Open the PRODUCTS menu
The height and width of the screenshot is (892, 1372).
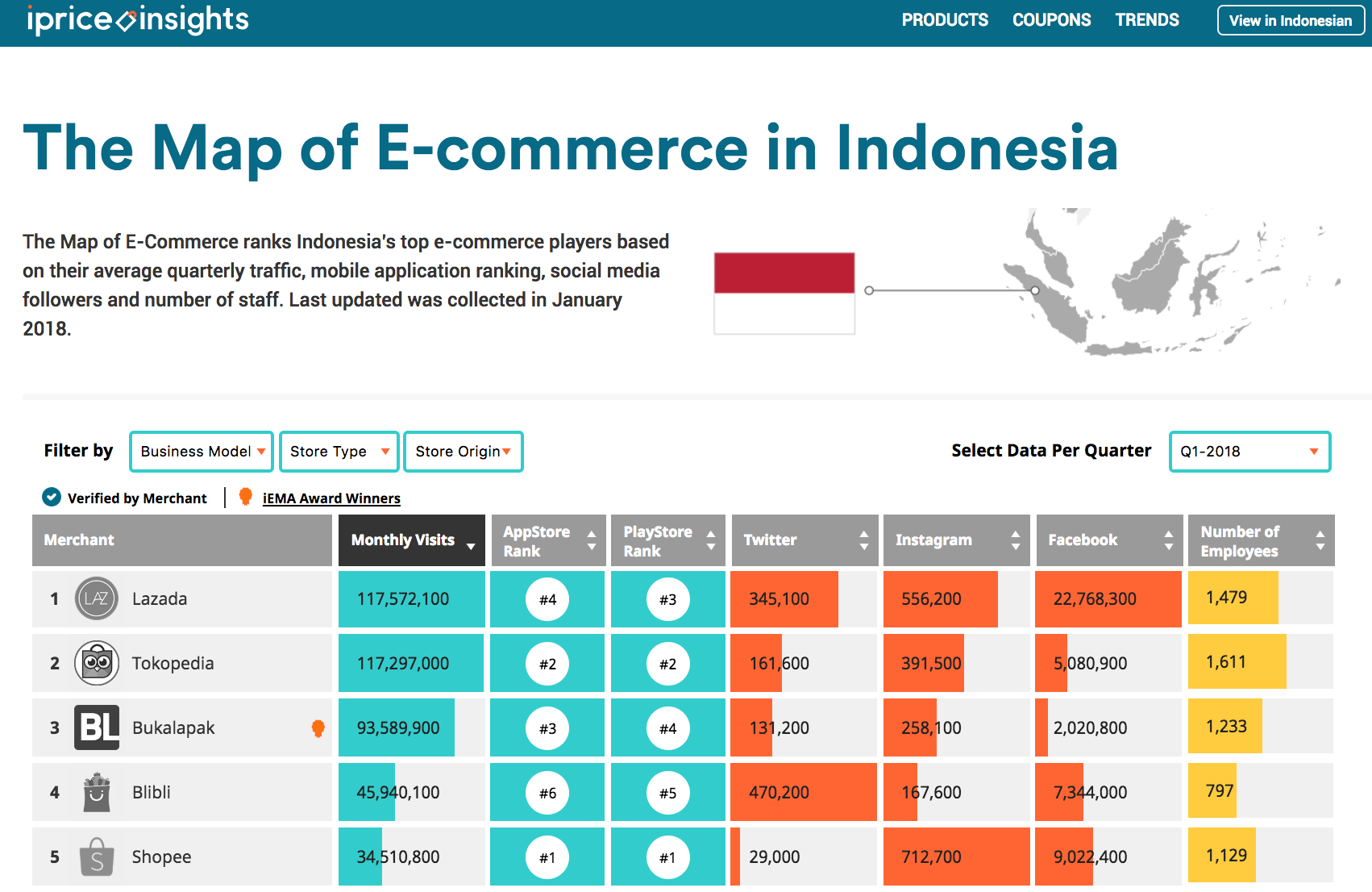pos(945,20)
